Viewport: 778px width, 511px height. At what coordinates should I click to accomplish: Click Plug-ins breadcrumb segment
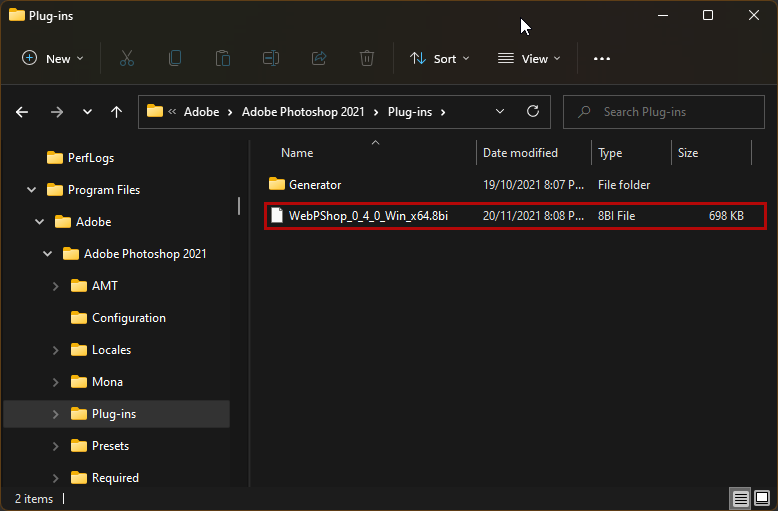[410, 112]
